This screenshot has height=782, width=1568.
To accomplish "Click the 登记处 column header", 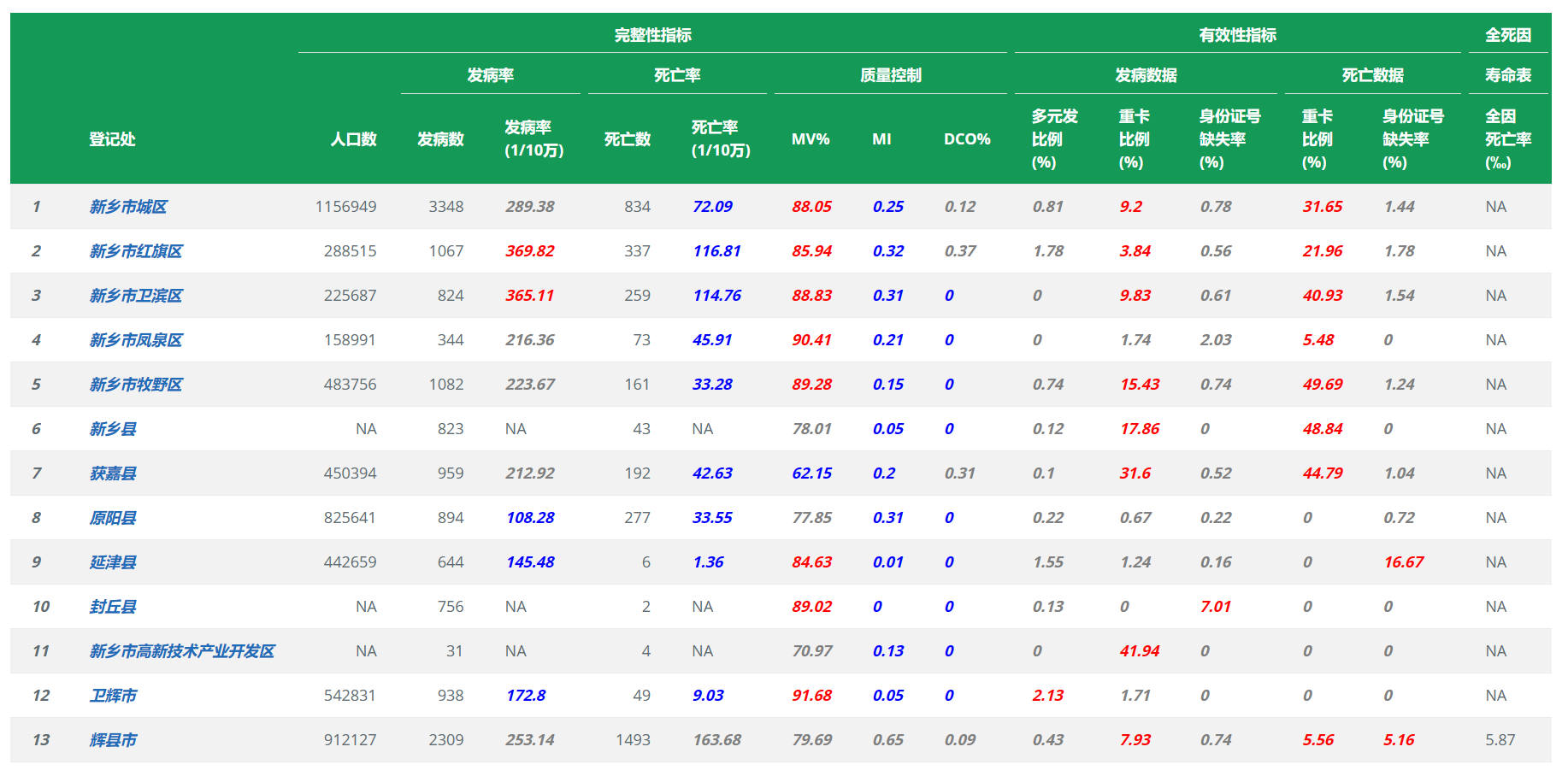I will (x=112, y=139).
